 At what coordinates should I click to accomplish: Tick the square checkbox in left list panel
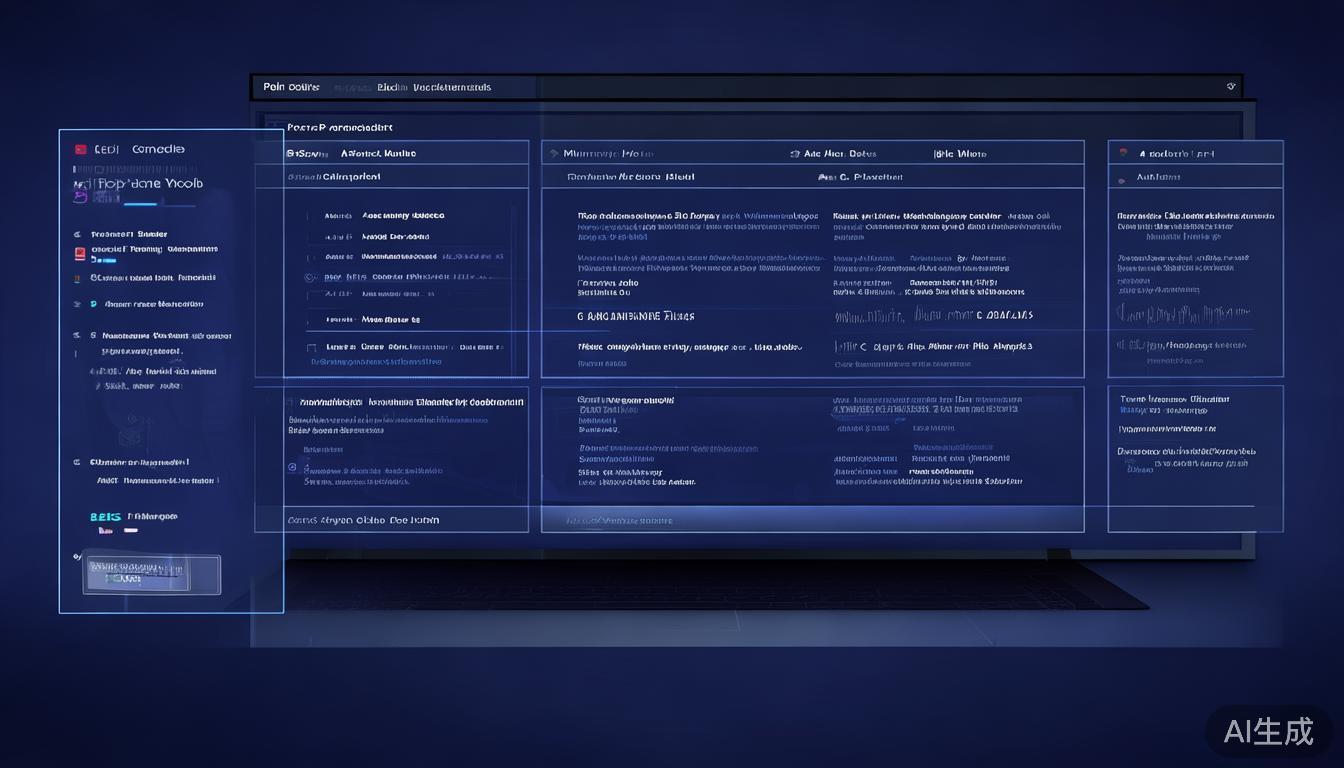click(x=311, y=348)
